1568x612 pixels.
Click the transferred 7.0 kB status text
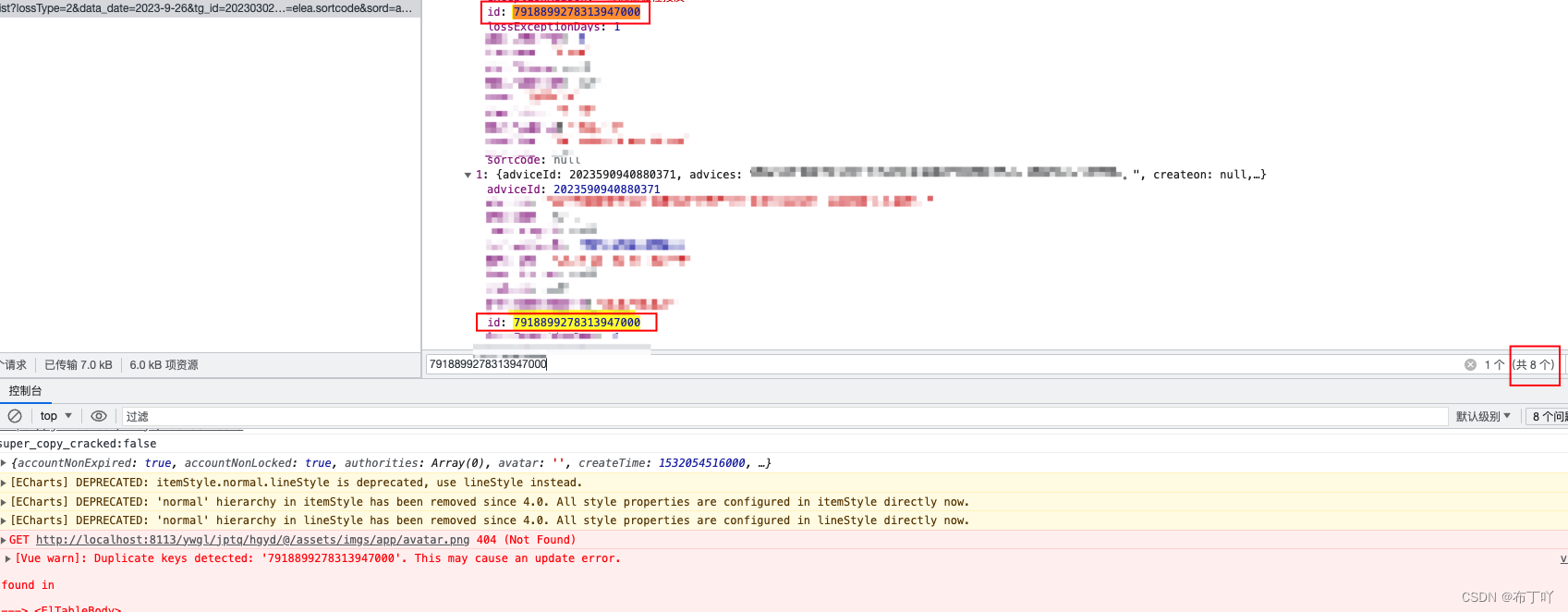coord(79,365)
